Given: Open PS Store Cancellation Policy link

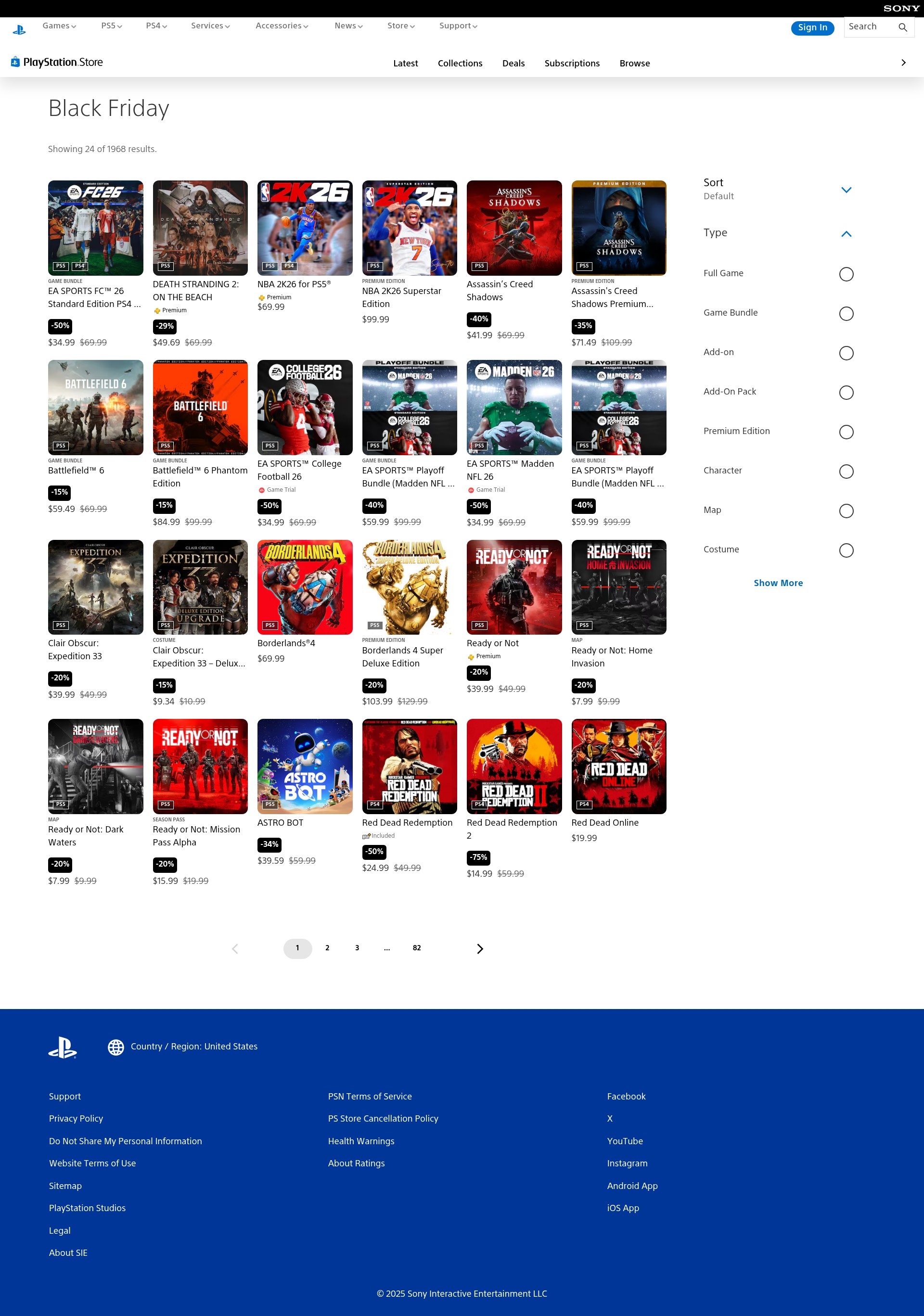Looking at the screenshot, I should tap(383, 1118).
